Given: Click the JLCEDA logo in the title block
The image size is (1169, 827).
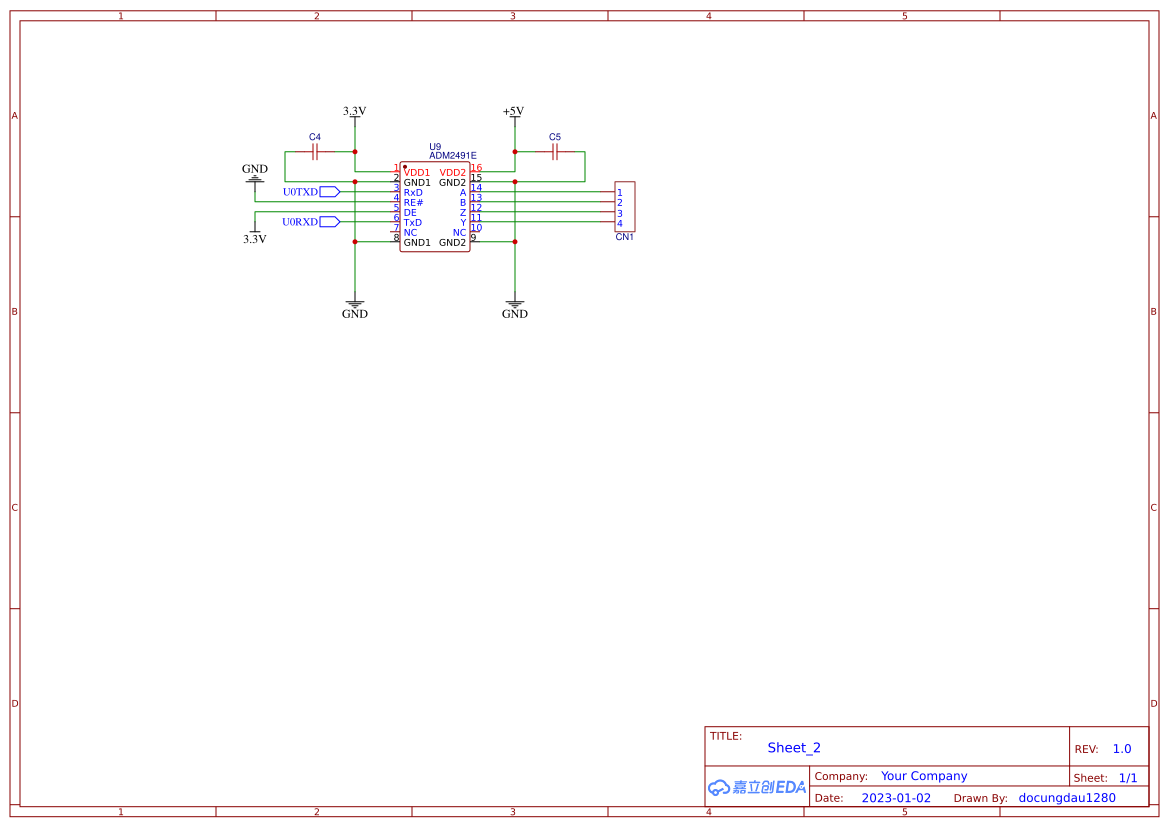Looking at the screenshot, I should point(755,787).
